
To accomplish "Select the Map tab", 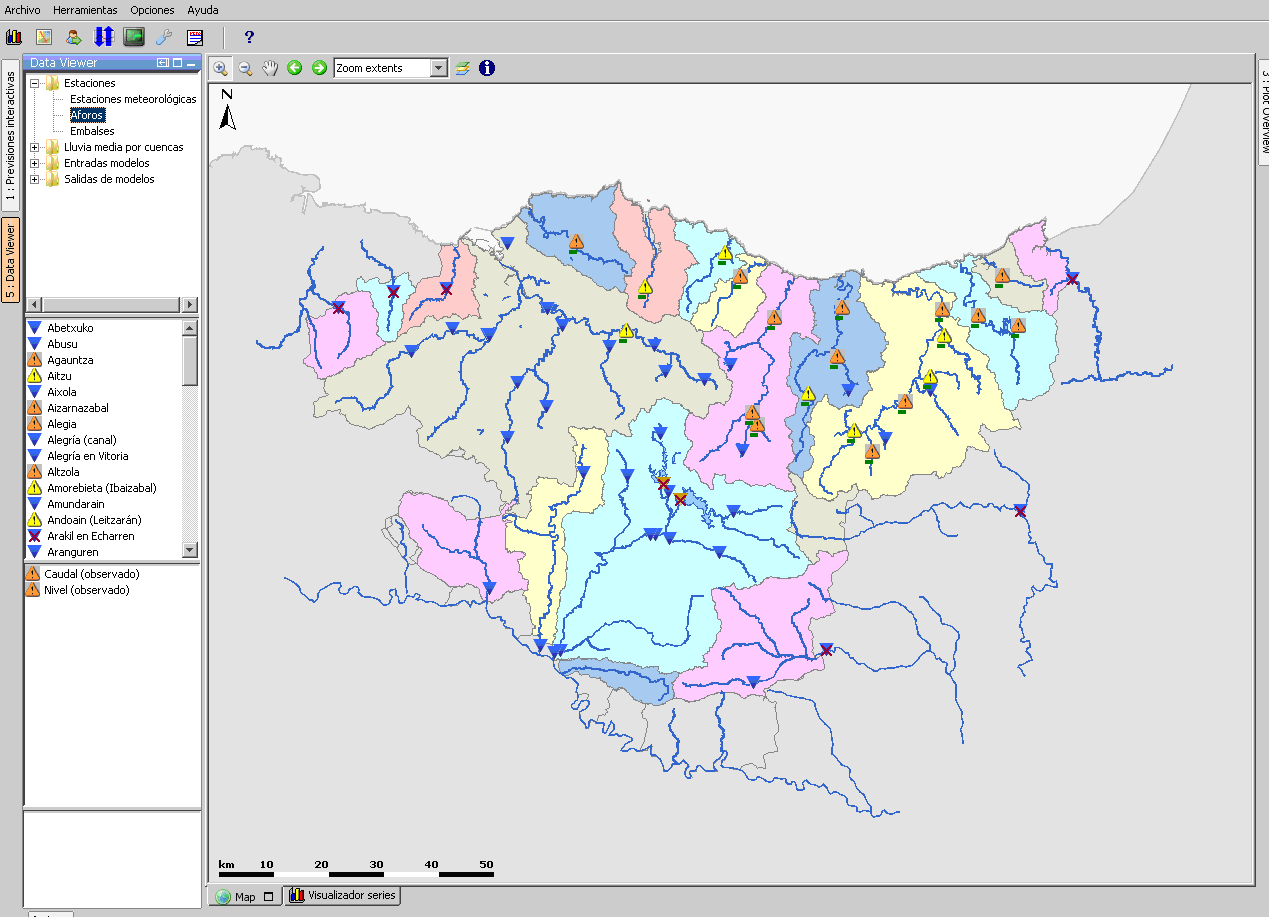I will [x=245, y=897].
